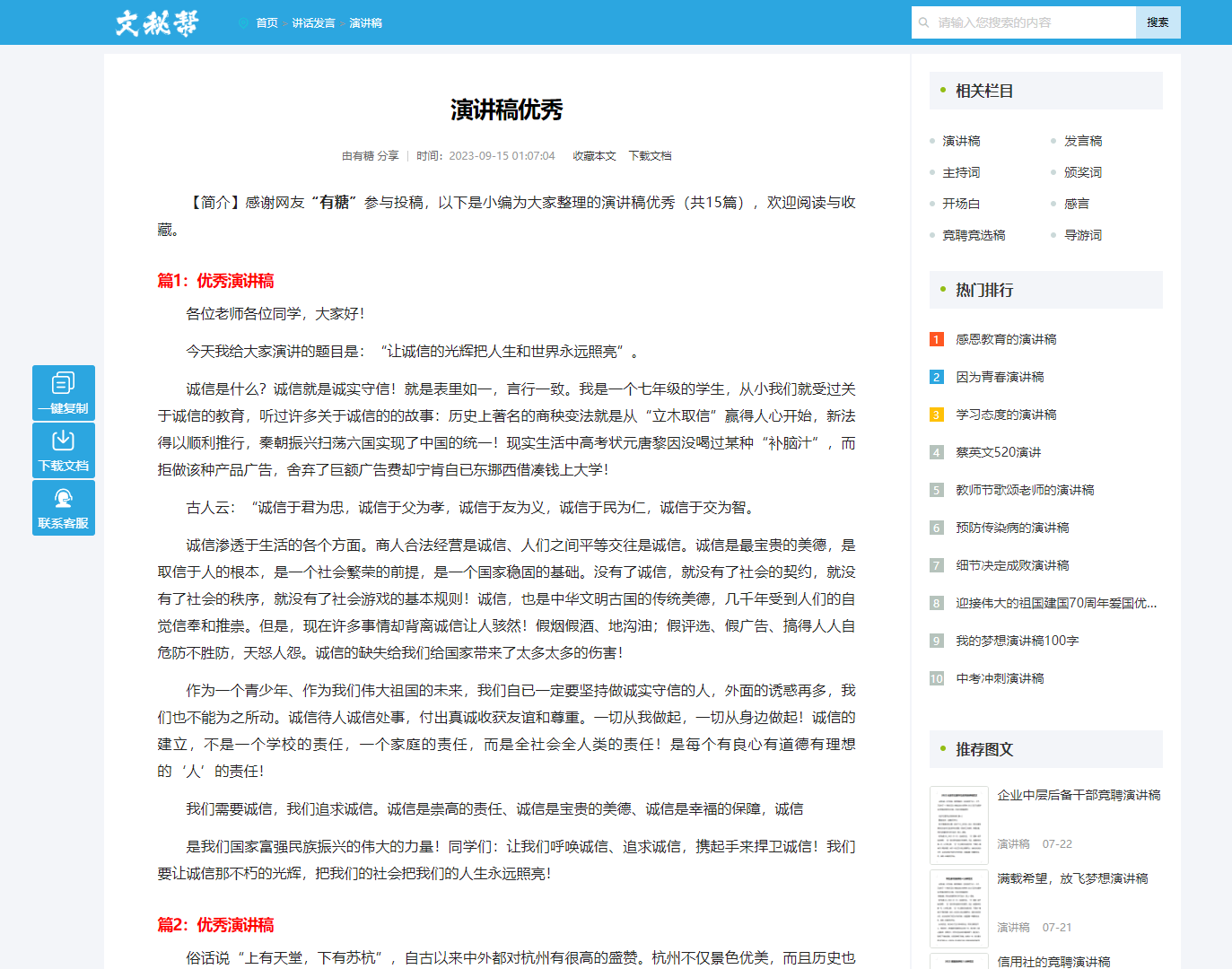Screen dimensions: 1232x969
Task: Click the rank number 2 badge
Action: pos(937,377)
